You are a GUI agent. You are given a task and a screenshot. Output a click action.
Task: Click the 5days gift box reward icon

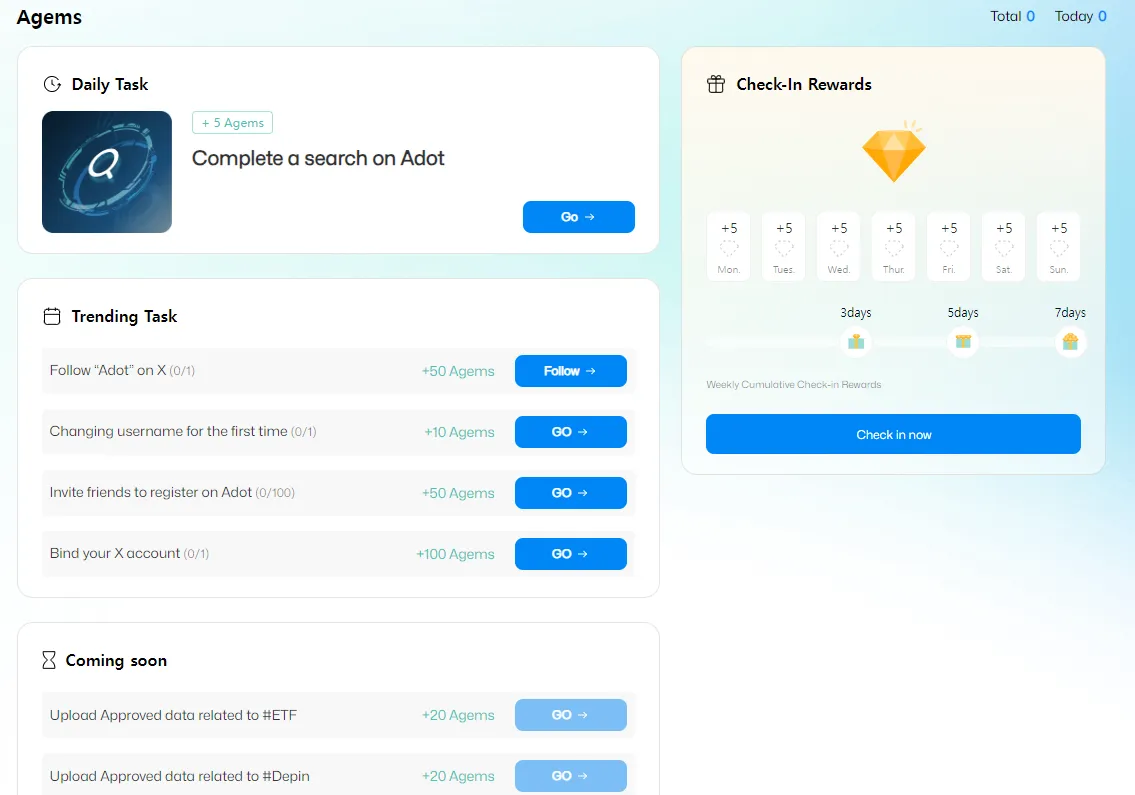click(963, 342)
